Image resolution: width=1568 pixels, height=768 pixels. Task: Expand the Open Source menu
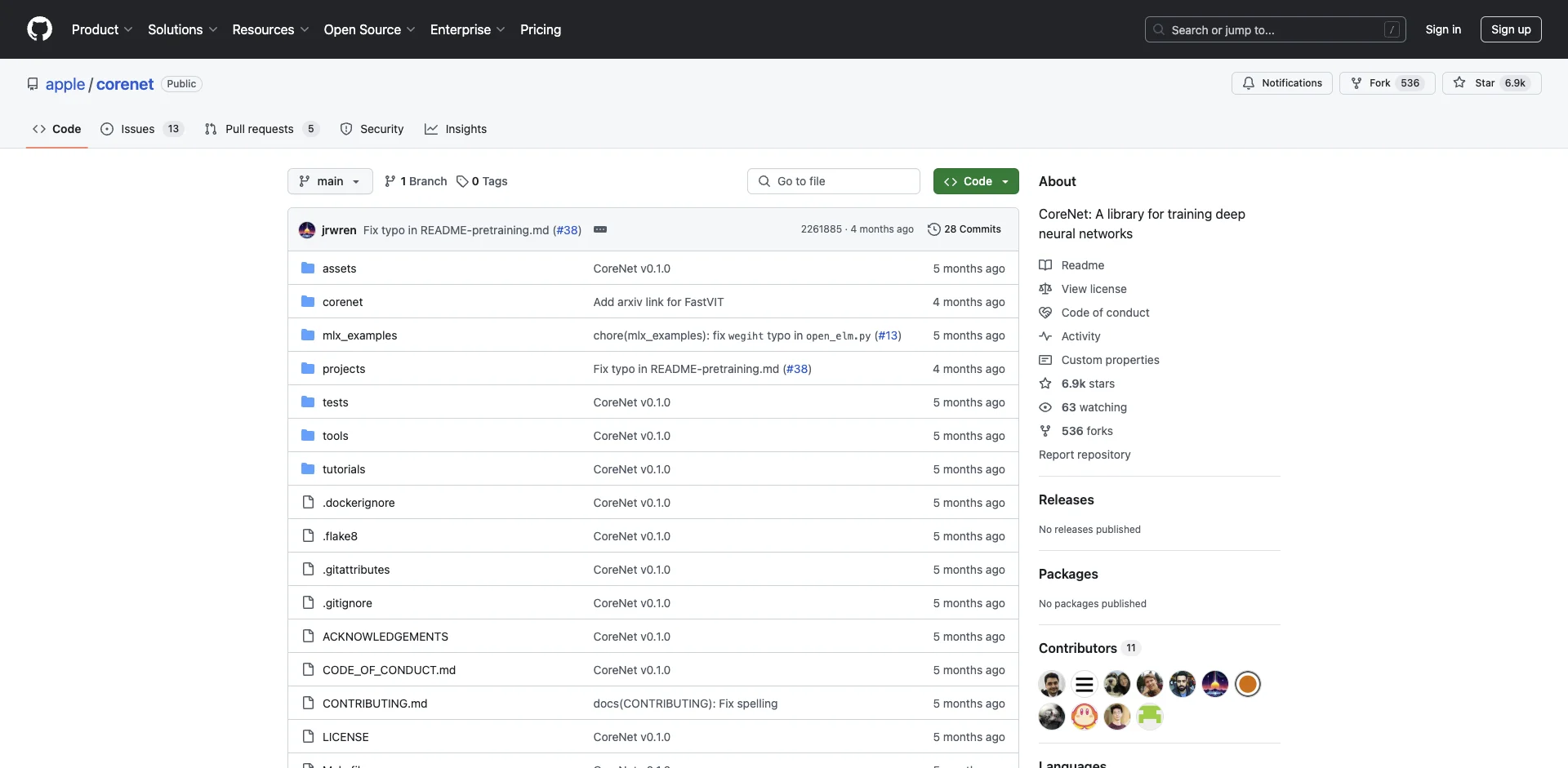pyautogui.click(x=369, y=29)
